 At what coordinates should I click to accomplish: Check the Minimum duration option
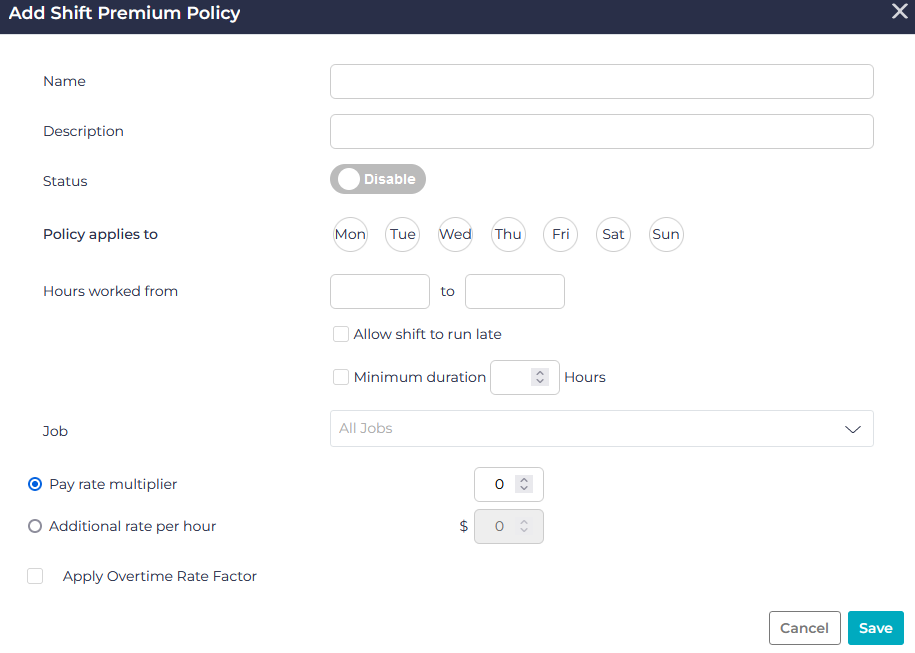tap(341, 377)
